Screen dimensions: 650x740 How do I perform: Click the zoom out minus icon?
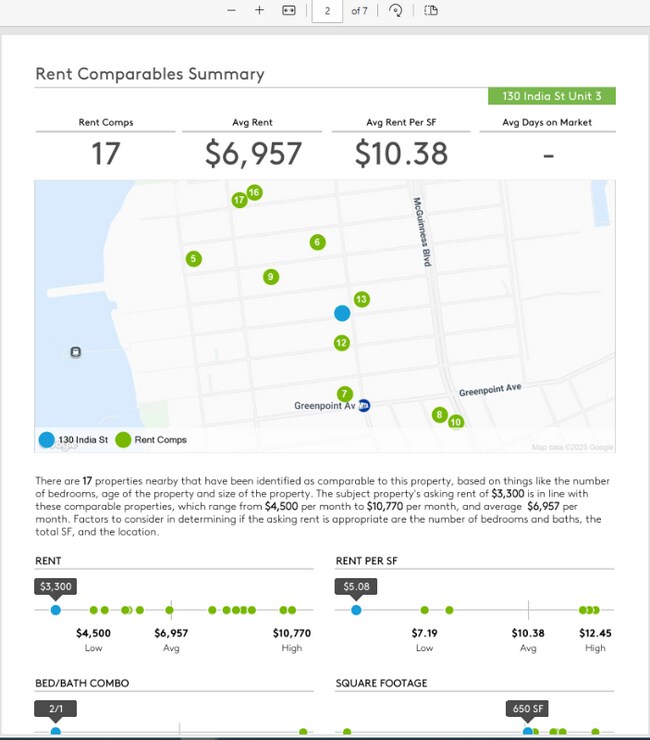[231, 10]
